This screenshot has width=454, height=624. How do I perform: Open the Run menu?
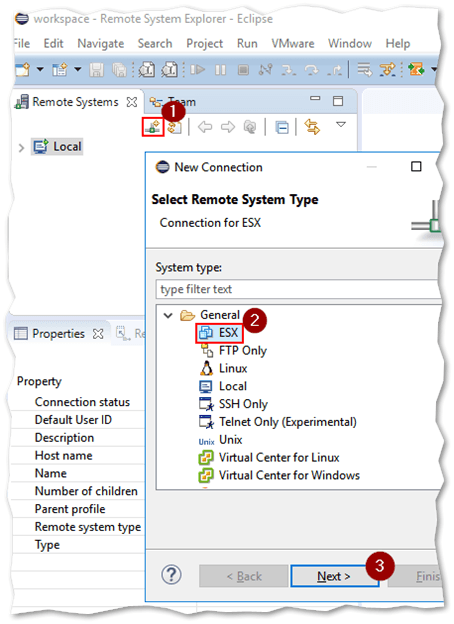[247, 43]
